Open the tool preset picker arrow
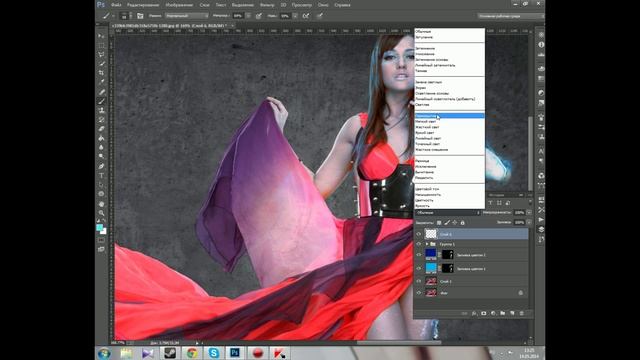Viewport: 640px width, 360px height. point(113,16)
